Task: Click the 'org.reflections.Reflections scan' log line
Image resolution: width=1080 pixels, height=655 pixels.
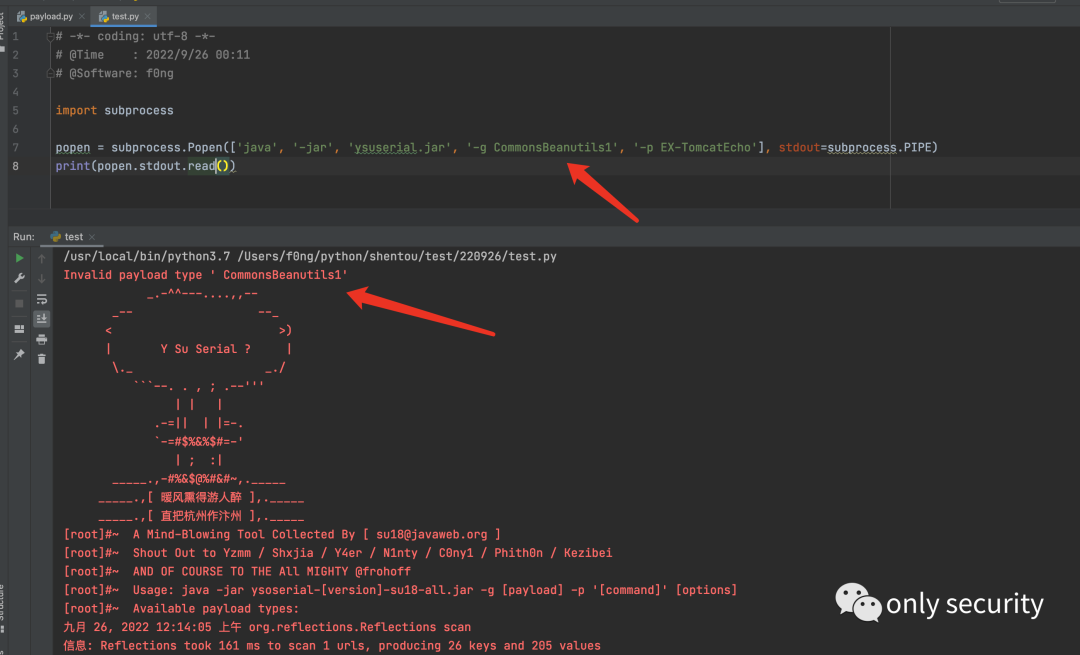Action: [267, 627]
